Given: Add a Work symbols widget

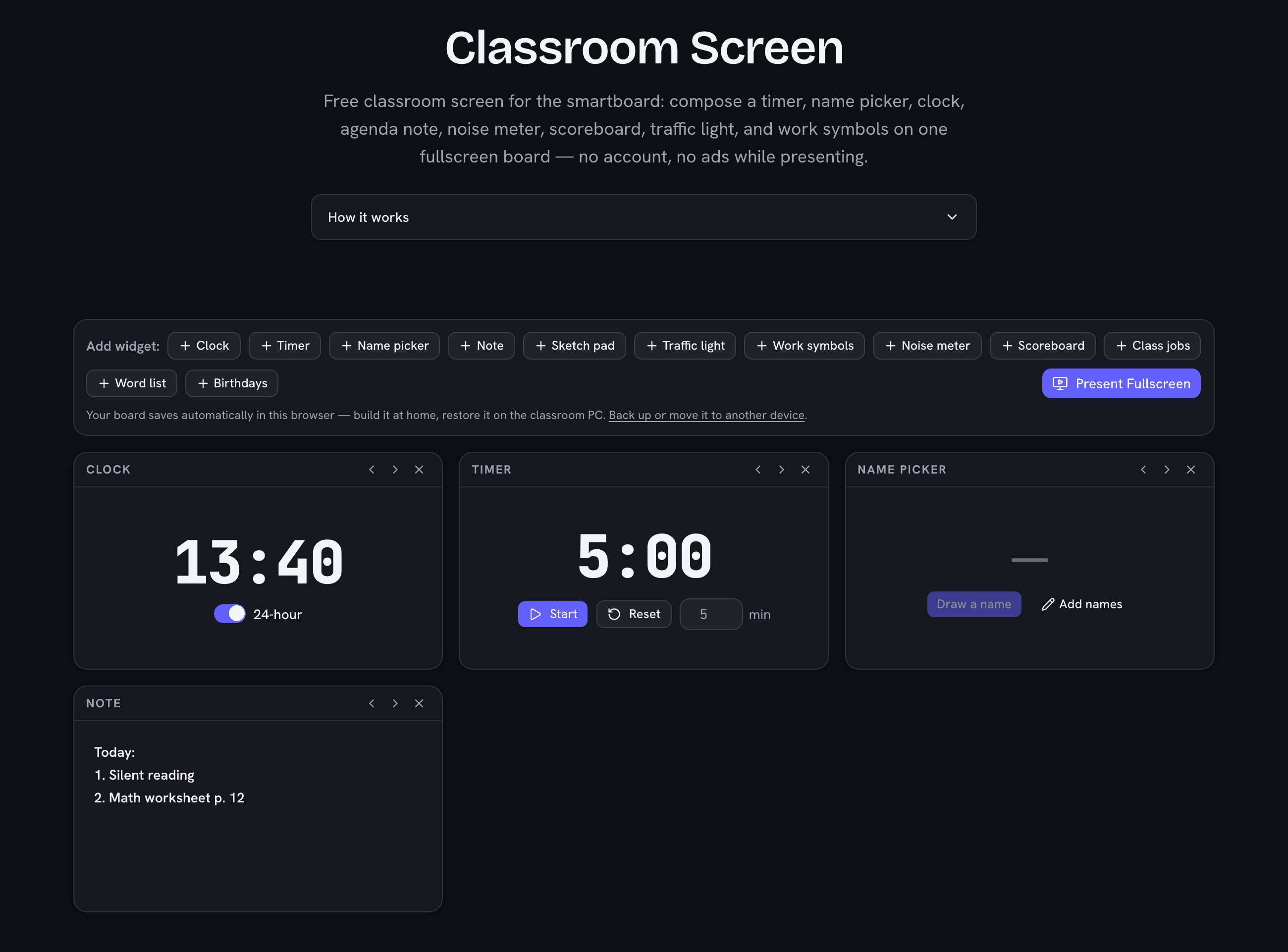Looking at the screenshot, I should (805, 346).
